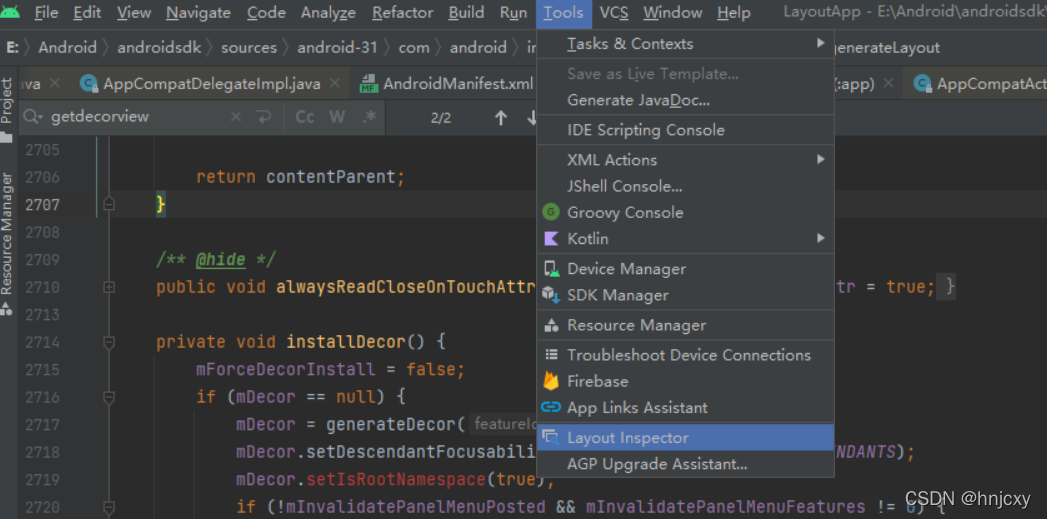1047x519 pixels.
Task: Collapse if block at line 2716
Action: pos(110,397)
